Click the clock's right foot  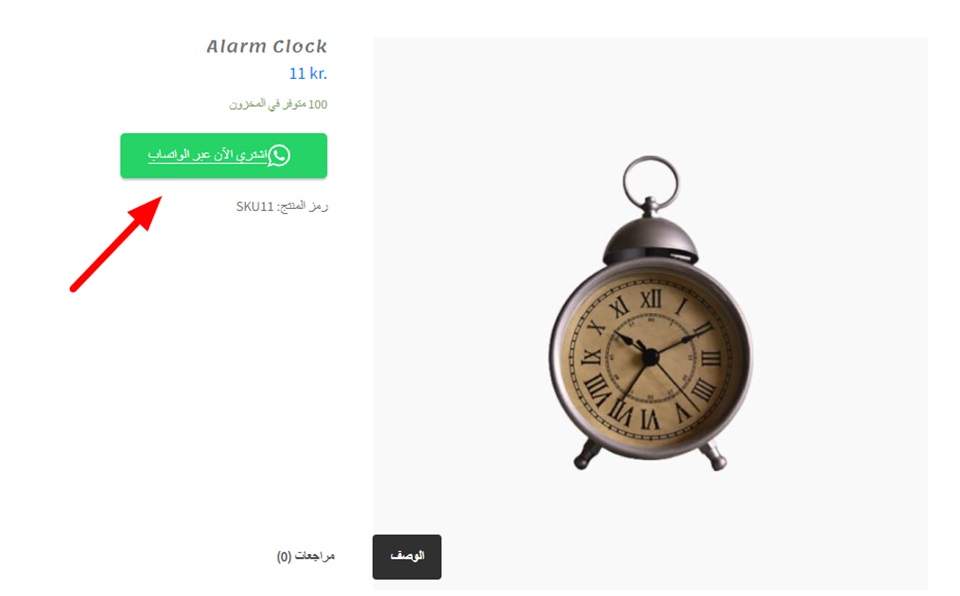coord(714,456)
